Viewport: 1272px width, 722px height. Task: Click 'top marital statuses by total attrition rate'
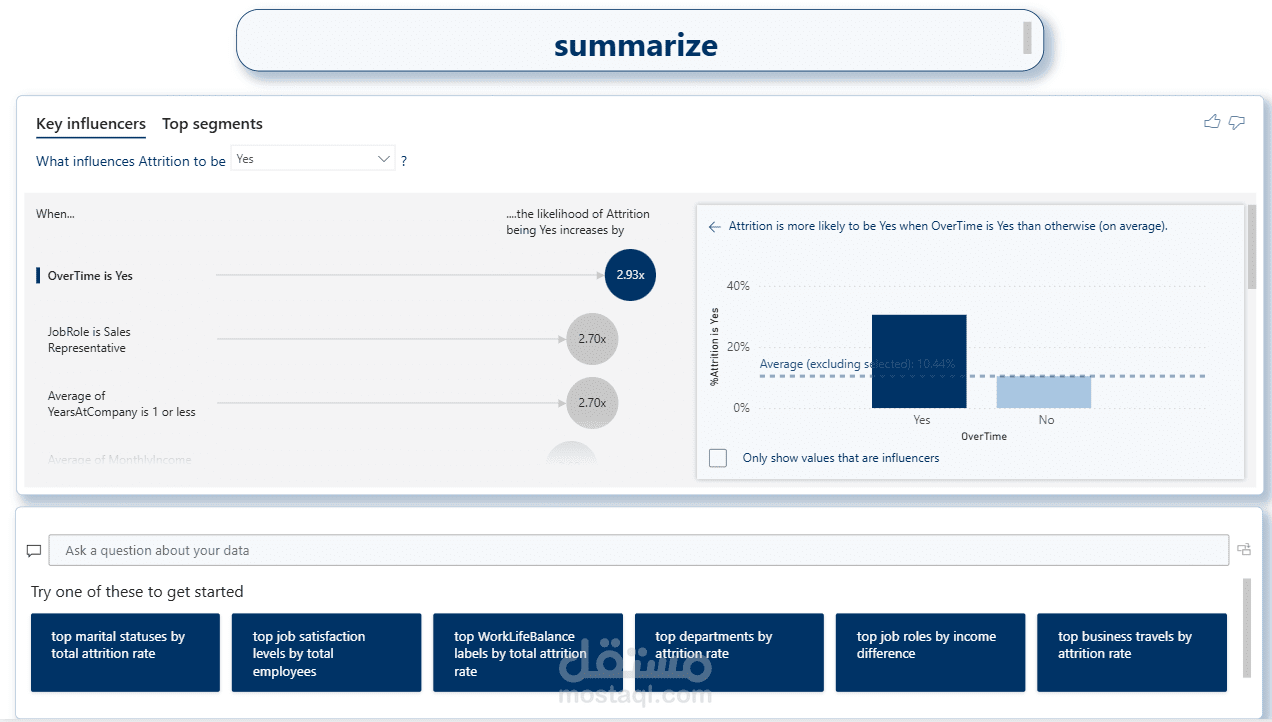(125, 652)
